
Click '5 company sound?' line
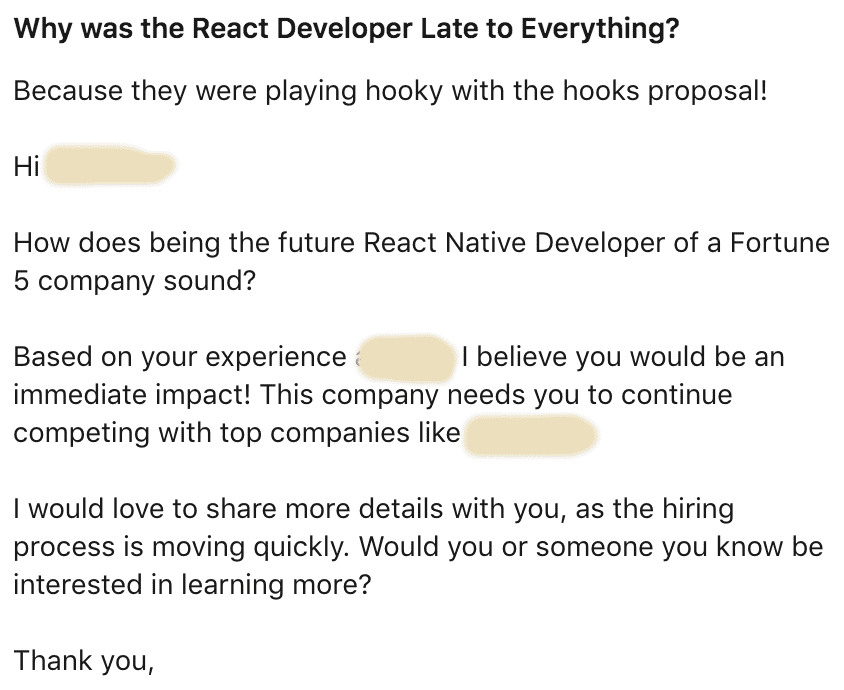click(135, 281)
